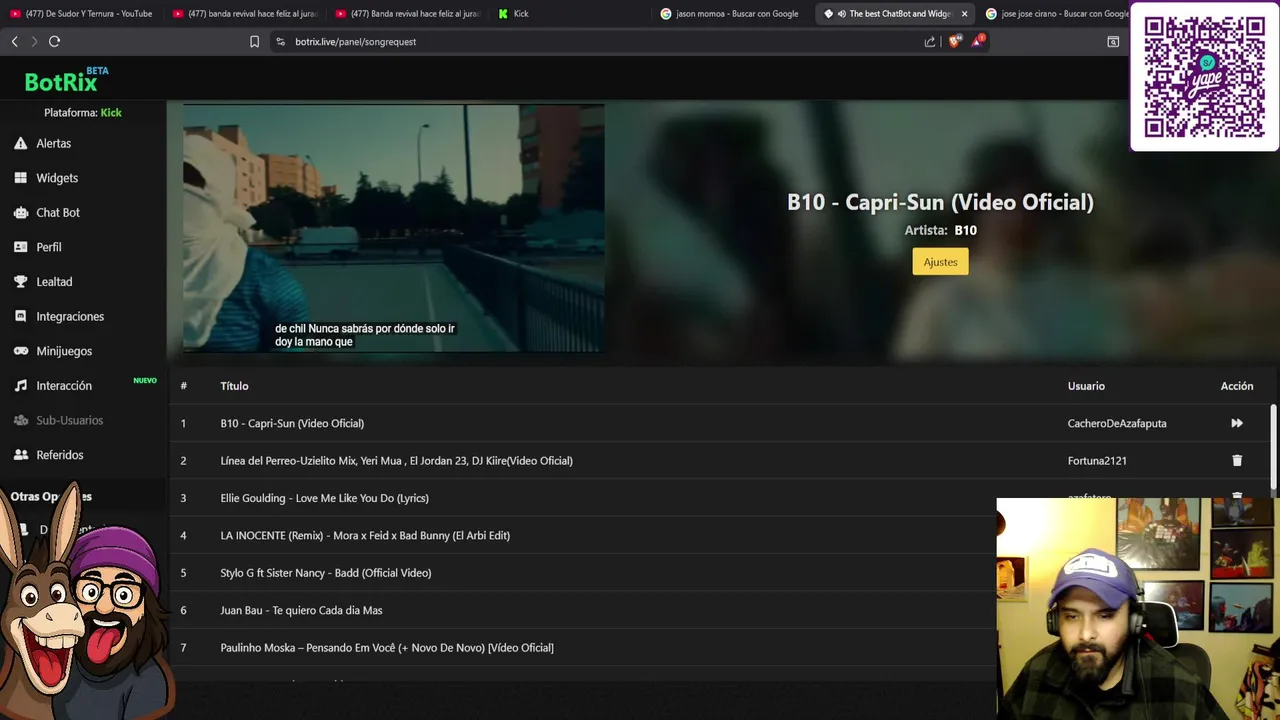Open Lealtad in the sidebar
Viewport: 1280px width, 720px height.
(54, 282)
